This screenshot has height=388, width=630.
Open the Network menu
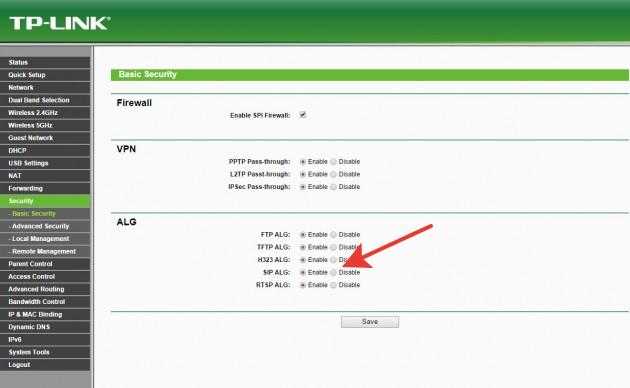[x=45, y=88]
